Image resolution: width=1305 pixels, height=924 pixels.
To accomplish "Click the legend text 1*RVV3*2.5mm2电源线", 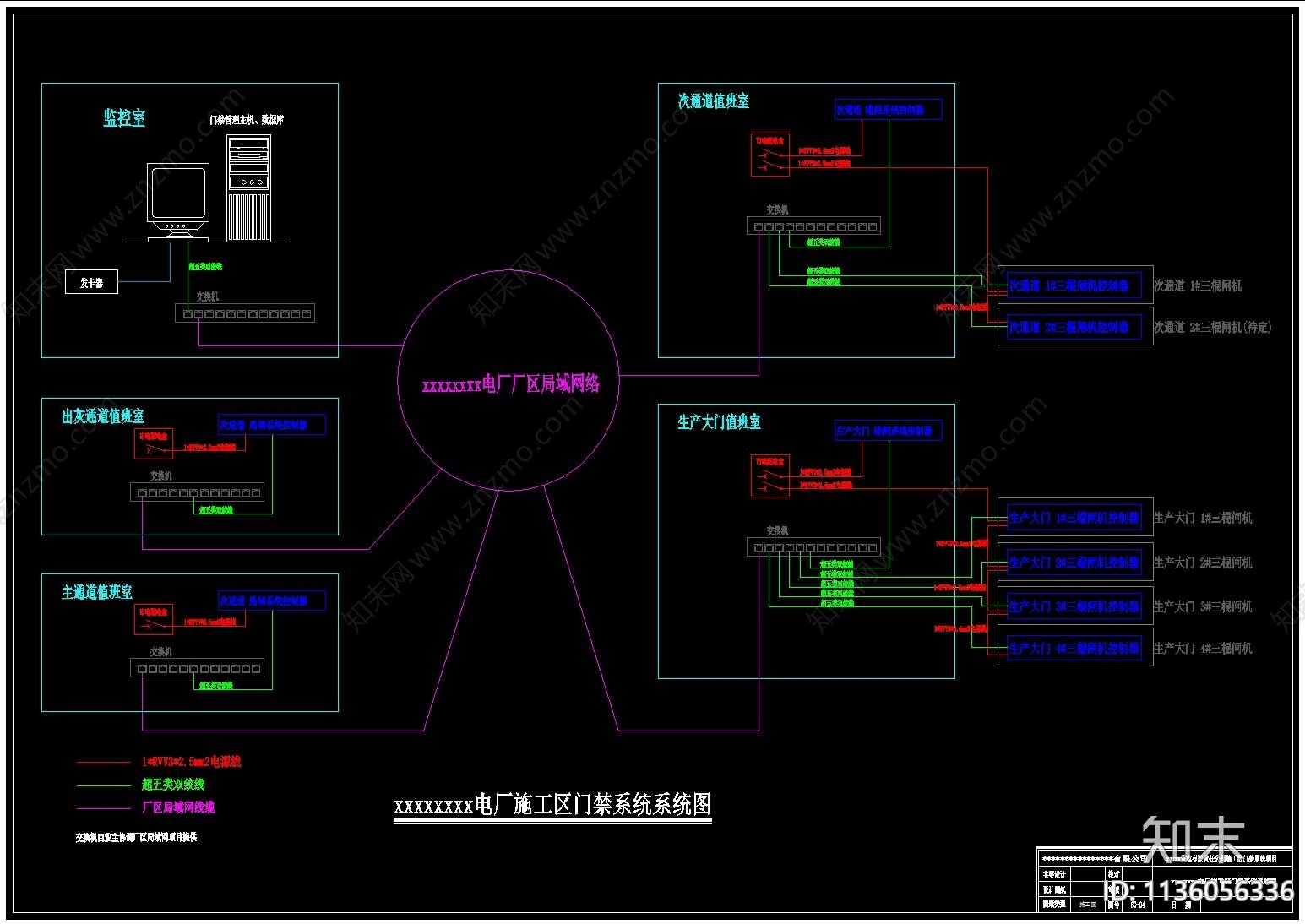I will [192, 762].
